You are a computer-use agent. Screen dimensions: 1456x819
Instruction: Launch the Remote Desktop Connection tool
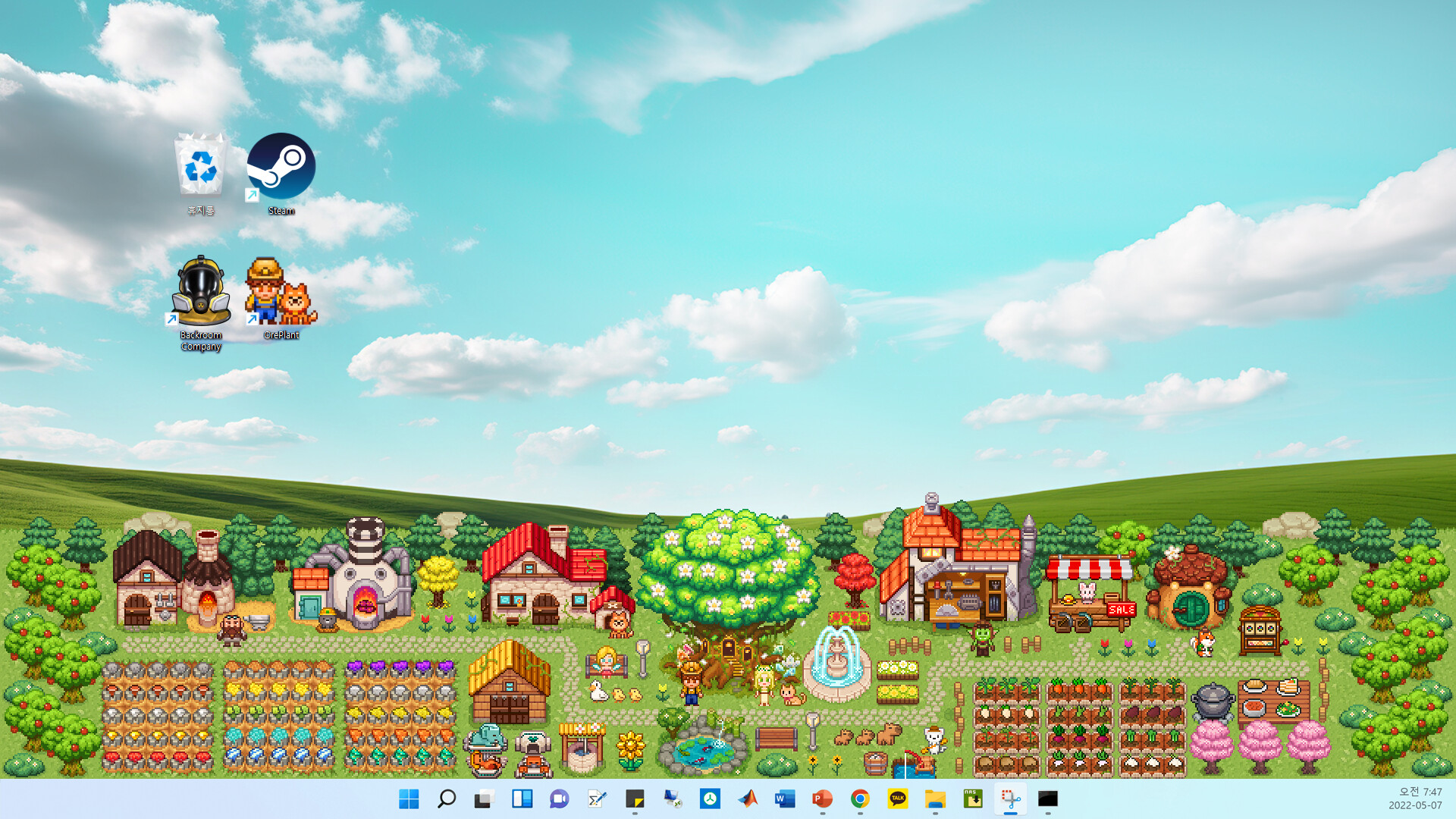(673, 799)
